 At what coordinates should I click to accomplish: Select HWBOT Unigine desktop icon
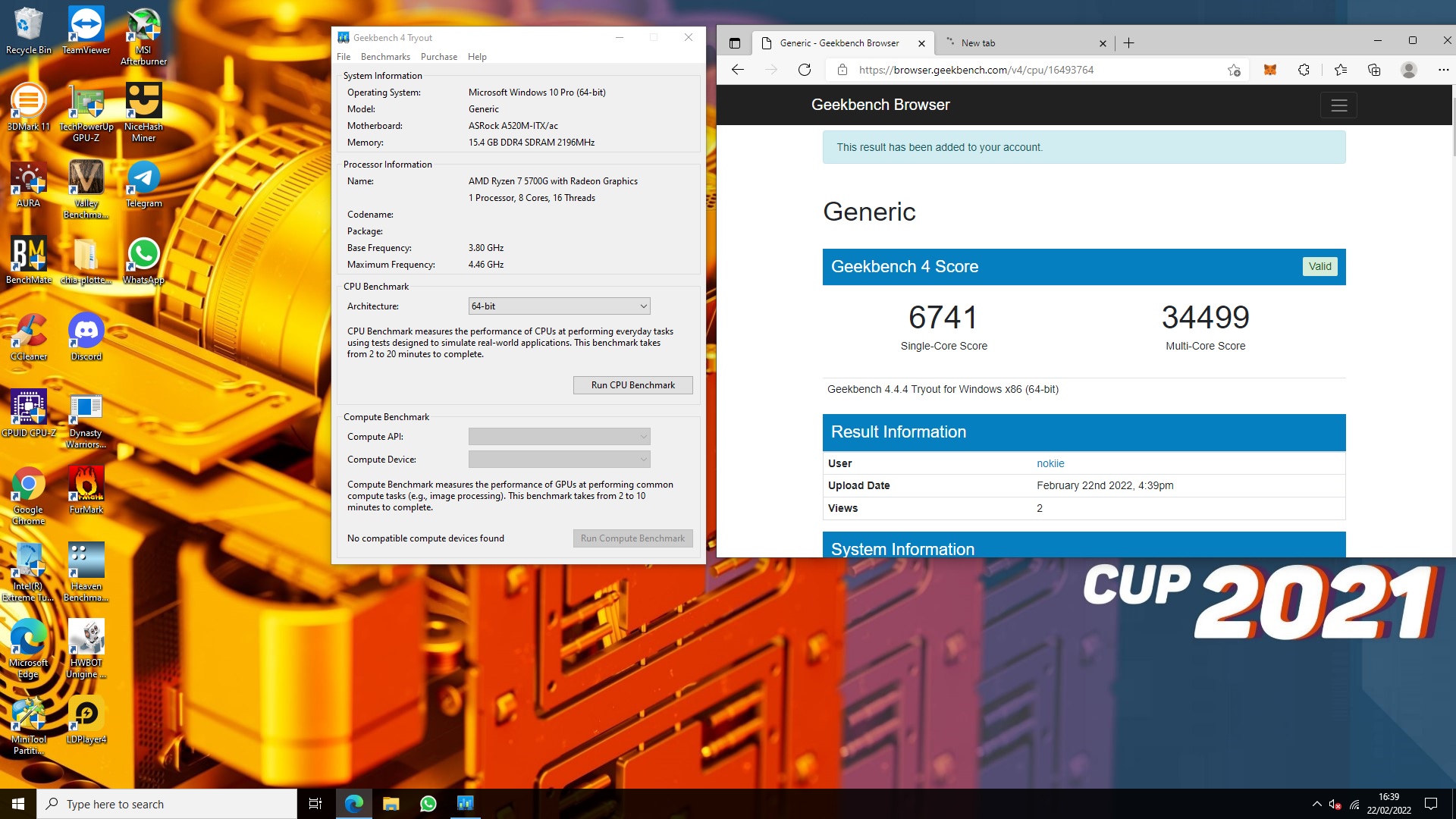click(x=86, y=648)
